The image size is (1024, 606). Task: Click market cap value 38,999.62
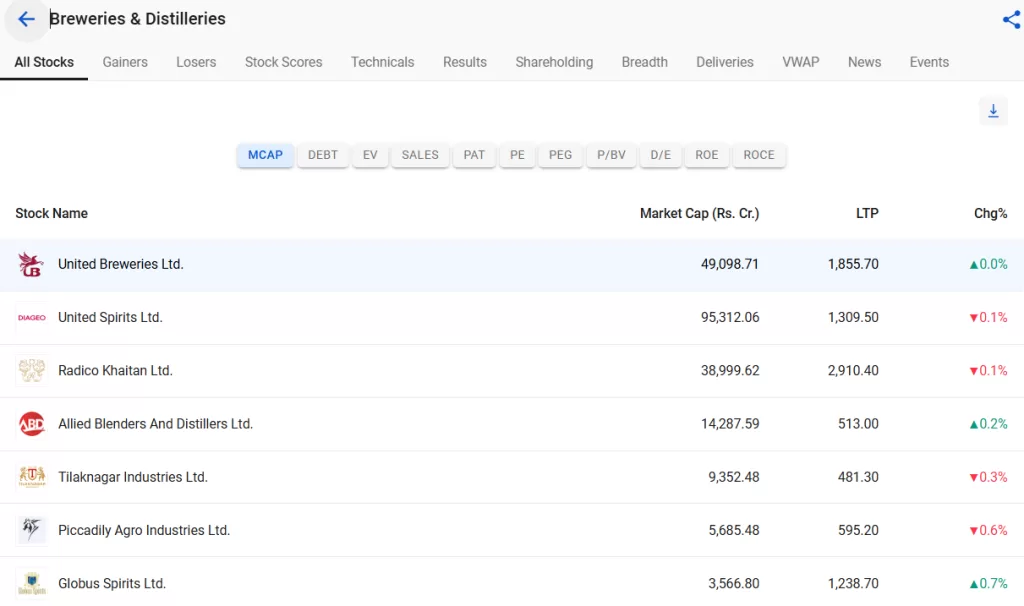[x=729, y=370]
